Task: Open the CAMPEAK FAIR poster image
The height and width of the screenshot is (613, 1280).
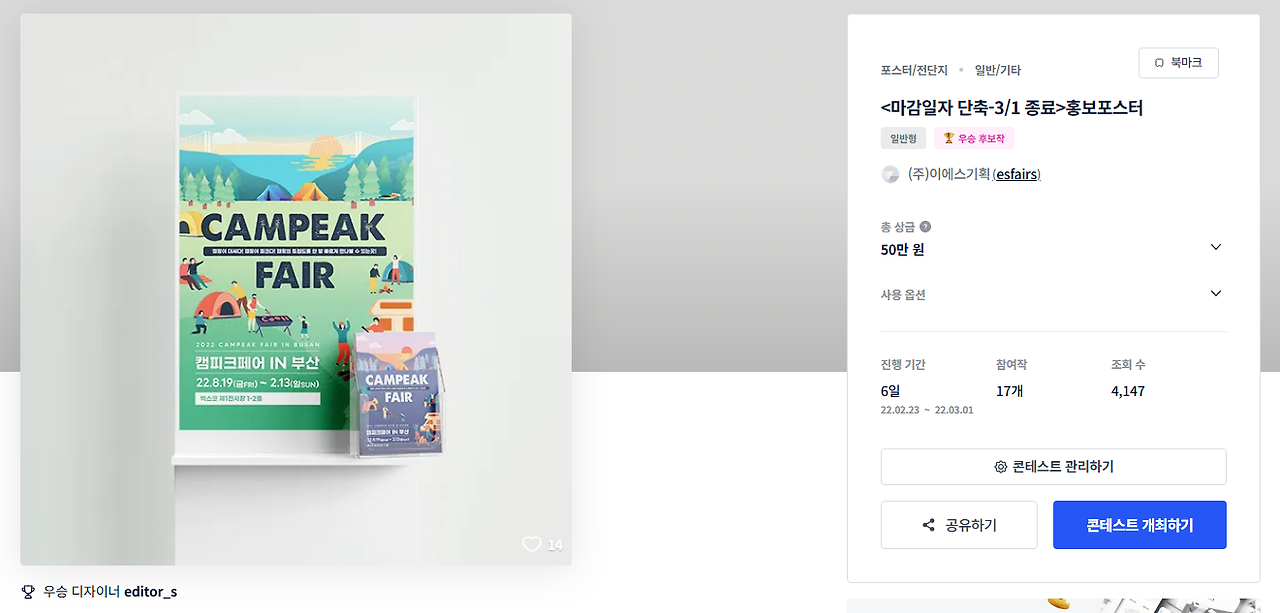Action: [x=296, y=289]
